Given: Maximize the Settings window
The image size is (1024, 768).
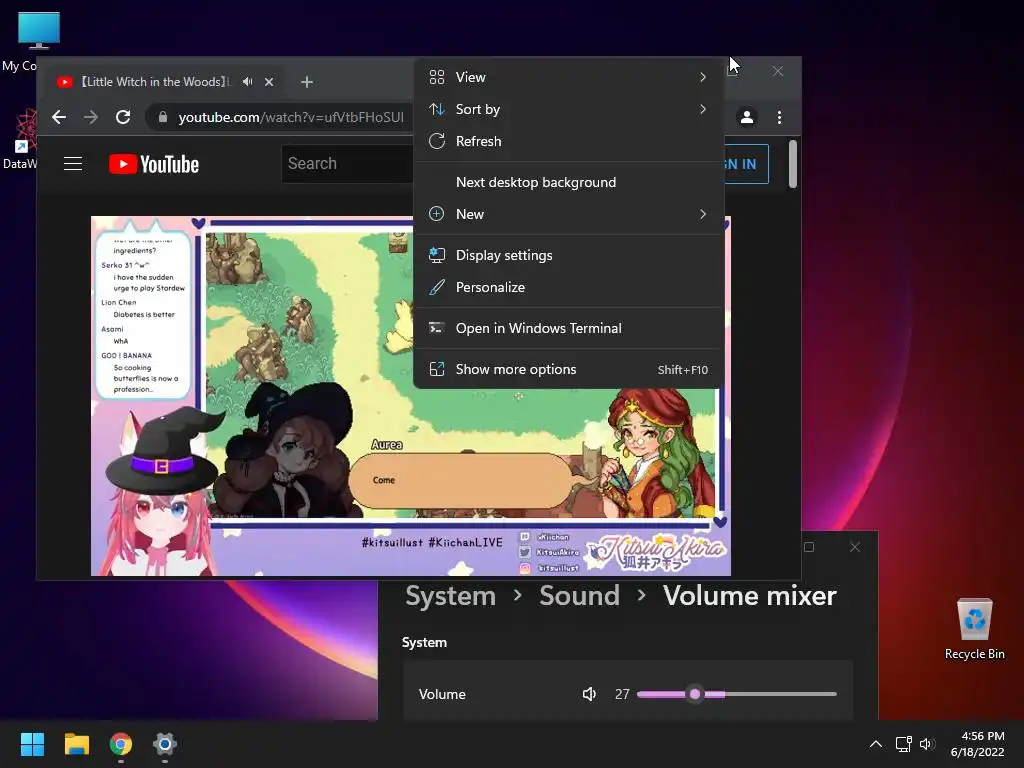Looking at the screenshot, I should pyautogui.click(x=809, y=547).
